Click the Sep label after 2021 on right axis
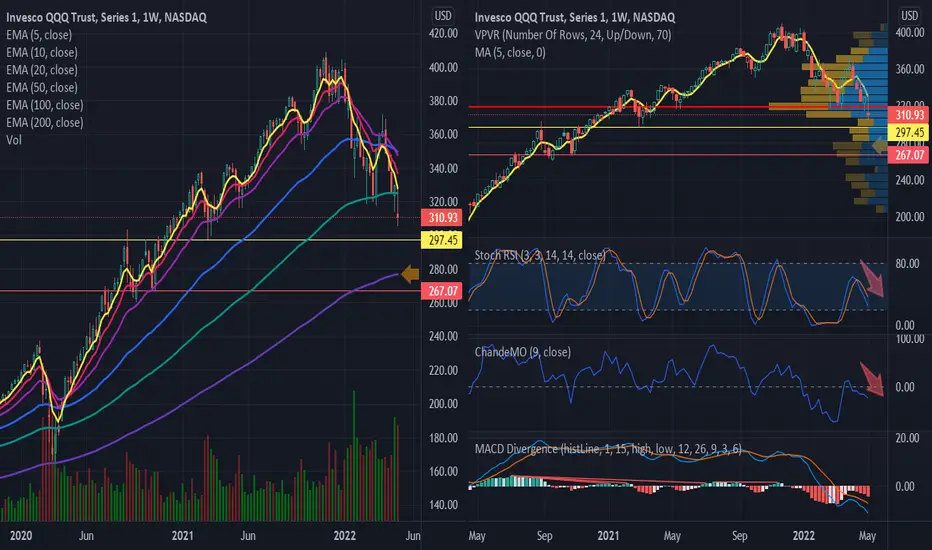This screenshot has width=932, height=550. [739, 536]
